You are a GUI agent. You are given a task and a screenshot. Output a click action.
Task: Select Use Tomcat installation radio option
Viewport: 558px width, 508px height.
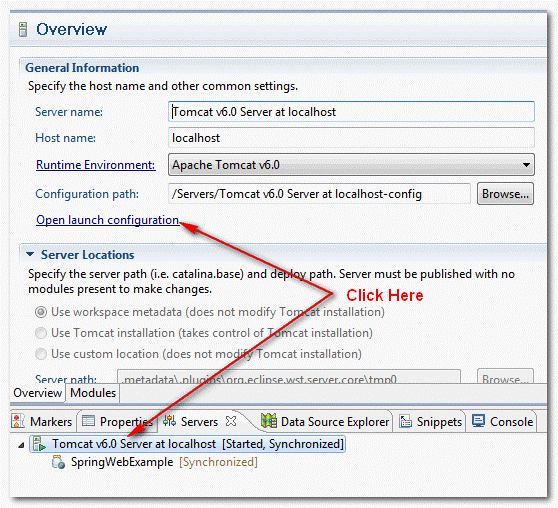(41, 333)
